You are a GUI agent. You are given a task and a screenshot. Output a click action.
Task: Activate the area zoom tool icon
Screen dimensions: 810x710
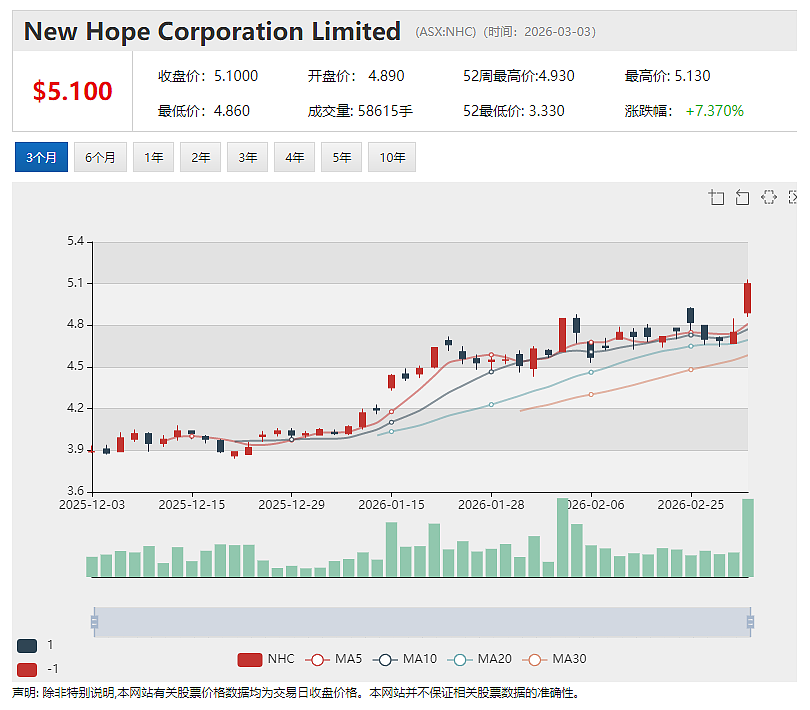click(716, 197)
